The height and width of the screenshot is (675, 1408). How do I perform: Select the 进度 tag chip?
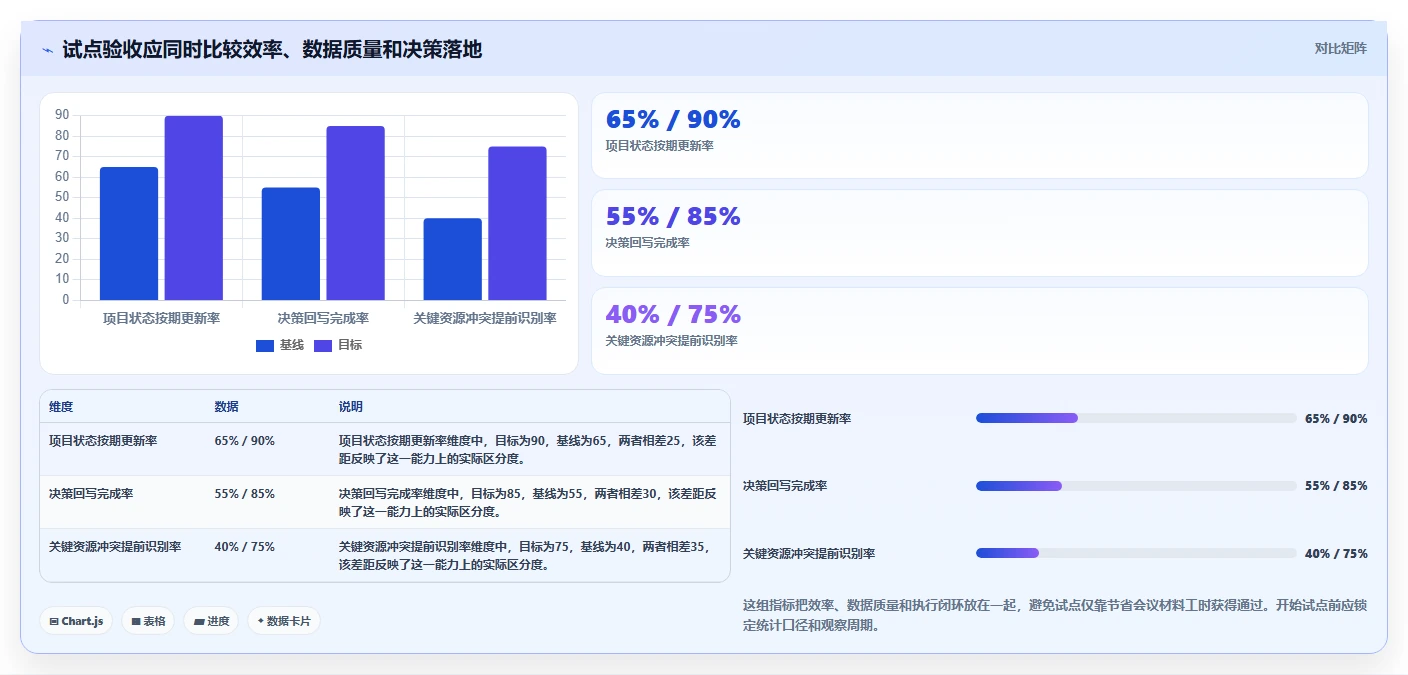pyautogui.click(x=211, y=621)
